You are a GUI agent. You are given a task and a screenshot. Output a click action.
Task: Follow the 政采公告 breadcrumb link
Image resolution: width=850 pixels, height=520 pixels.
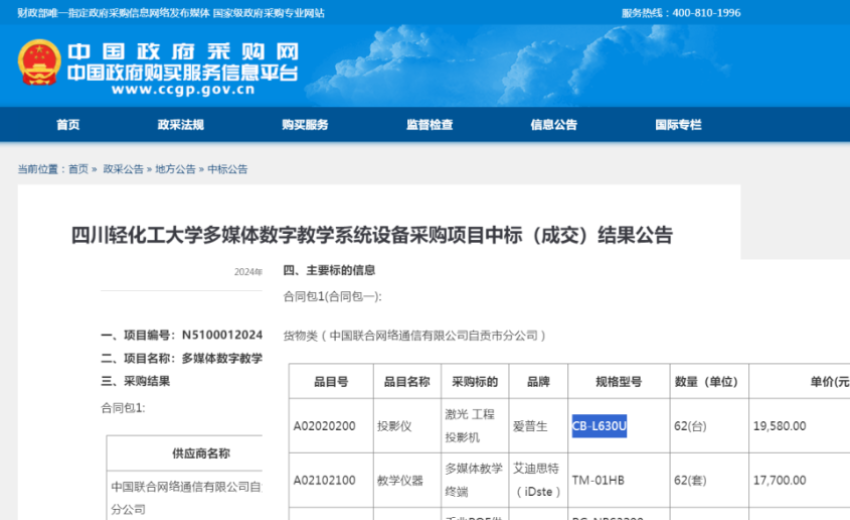(x=123, y=169)
